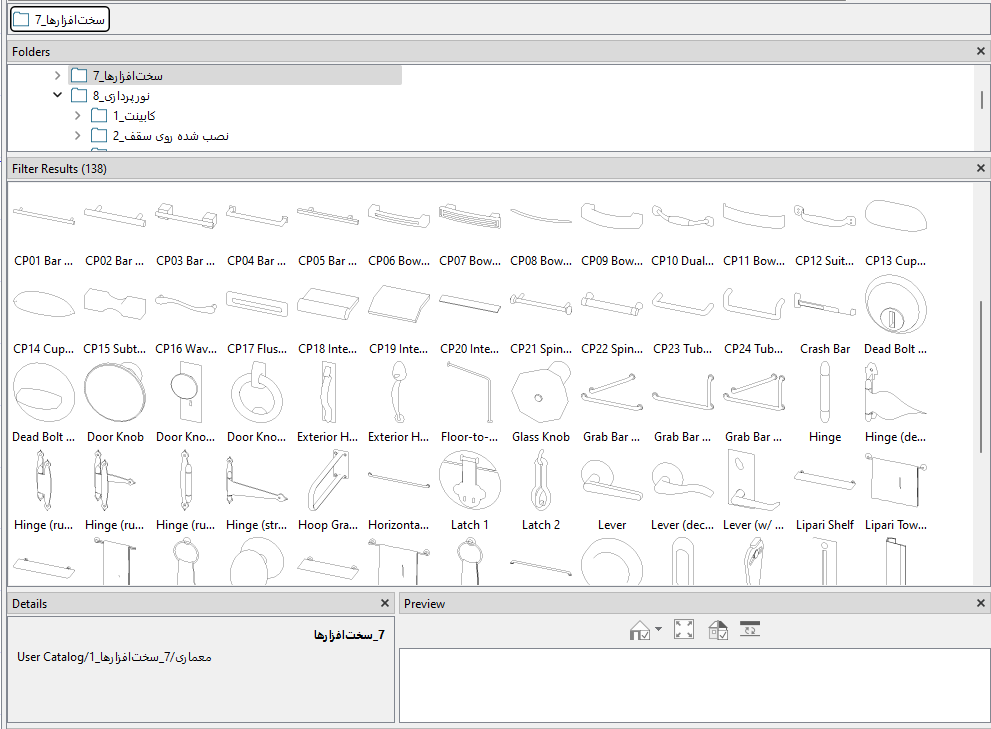Click the سخت‌افزارها_7 breadcrumb button at top
The width and height of the screenshot is (991, 729).
pyautogui.click(x=60, y=19)
